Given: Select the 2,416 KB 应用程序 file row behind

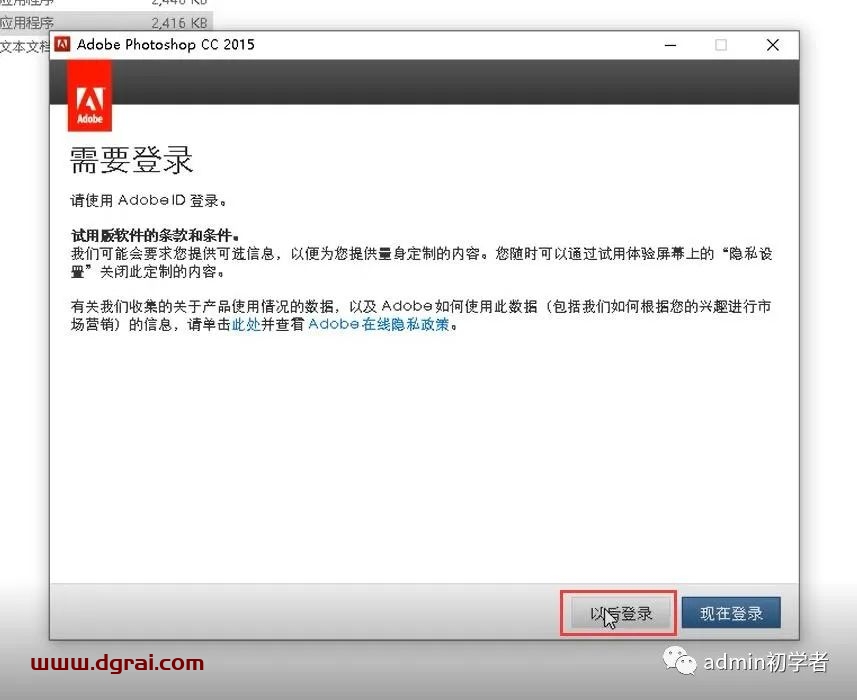Looking at the screenshot, I should coord(106,22).
